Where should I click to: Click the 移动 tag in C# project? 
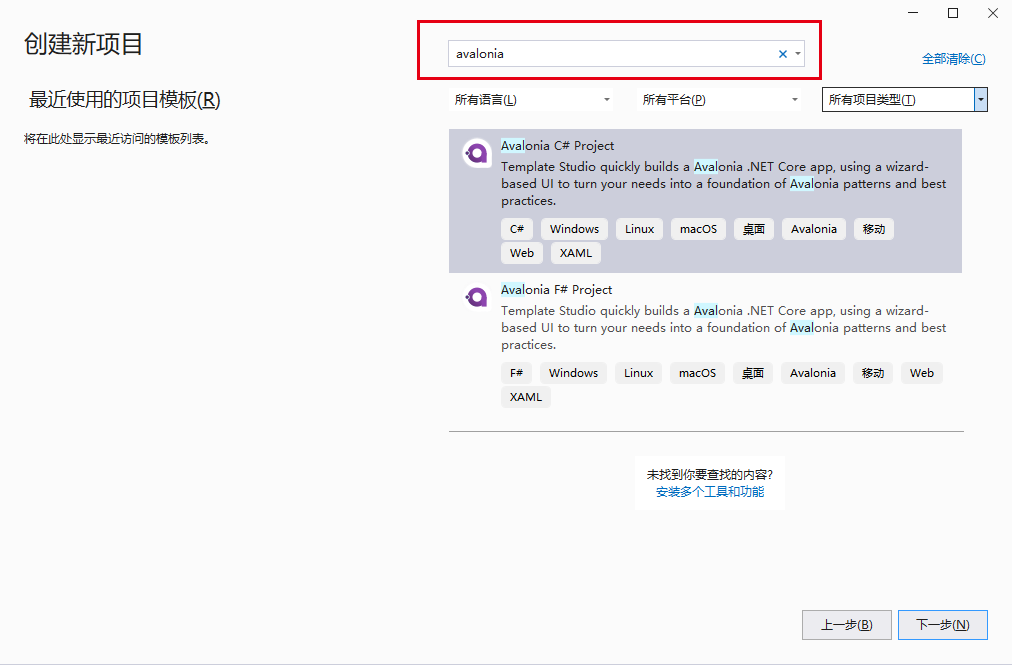tap(874, 229)
